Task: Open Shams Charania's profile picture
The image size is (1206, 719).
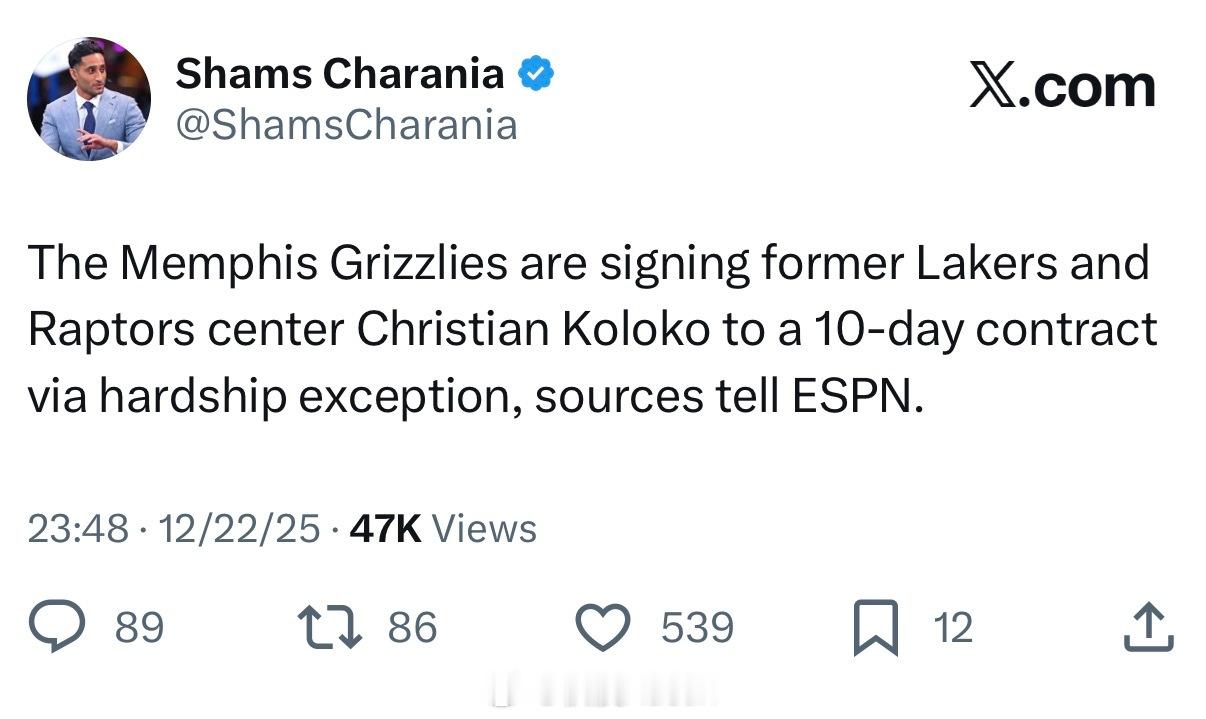Action: coord(88,98)
